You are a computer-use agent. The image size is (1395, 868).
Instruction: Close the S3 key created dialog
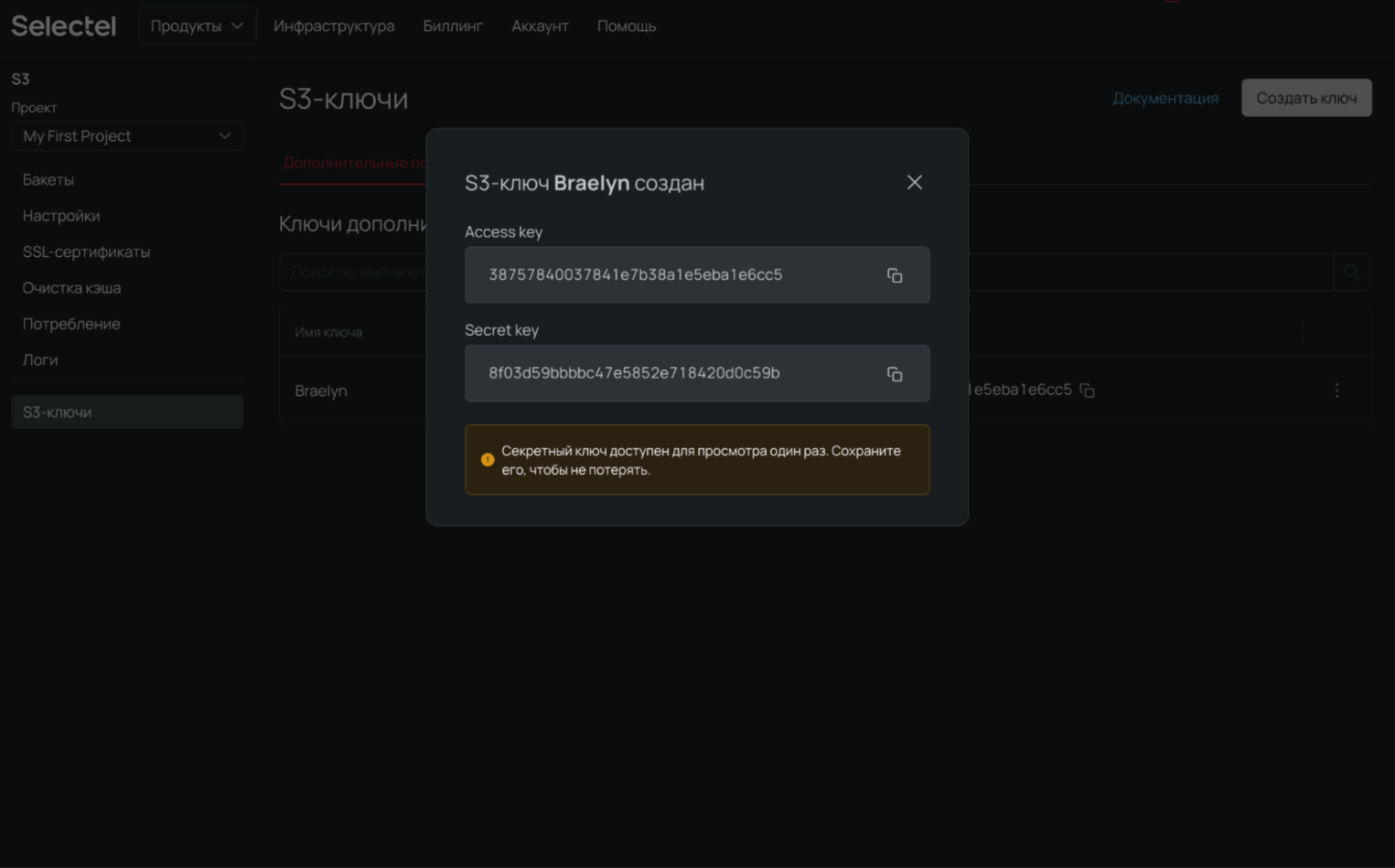click(914, 183)
